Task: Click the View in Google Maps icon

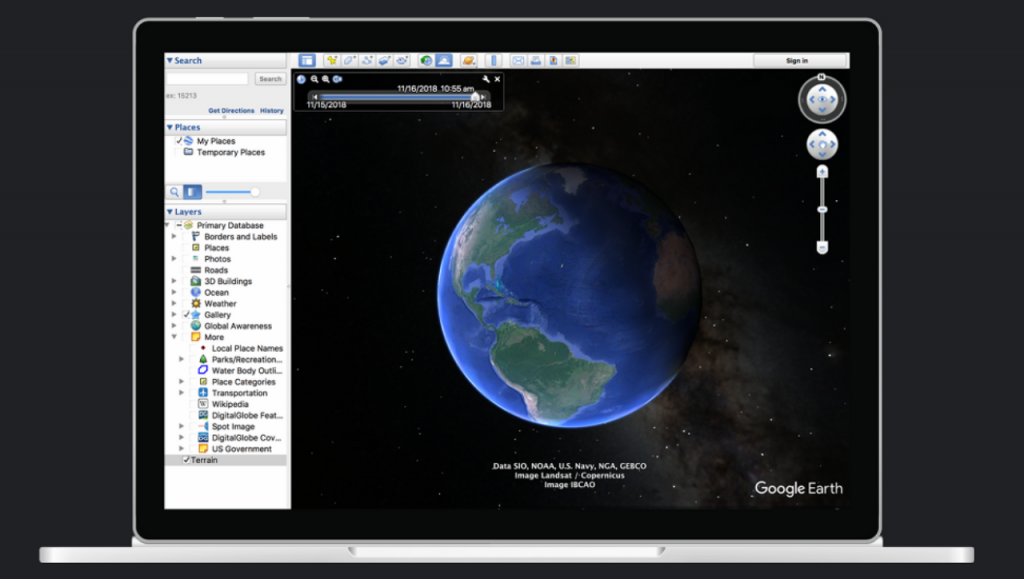Action: click(x=571, y=61)
